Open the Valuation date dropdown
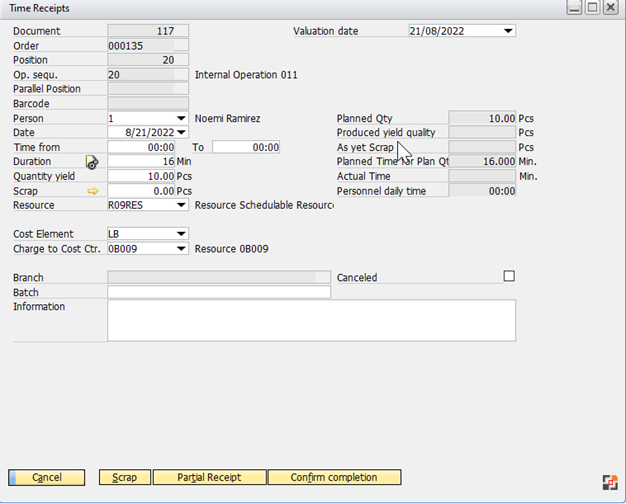Viewport: 626px width, 504px height. click(x=508, y=31)
